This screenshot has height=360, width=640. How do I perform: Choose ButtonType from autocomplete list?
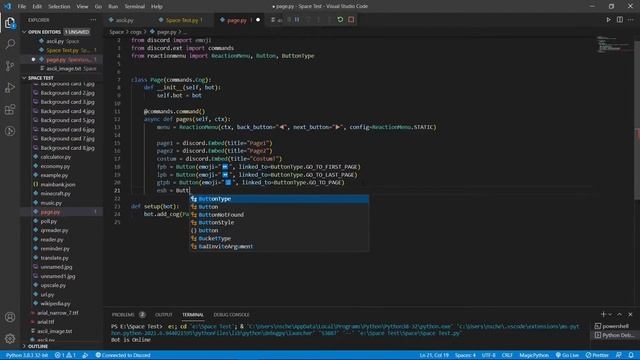[x=279, y=199]
